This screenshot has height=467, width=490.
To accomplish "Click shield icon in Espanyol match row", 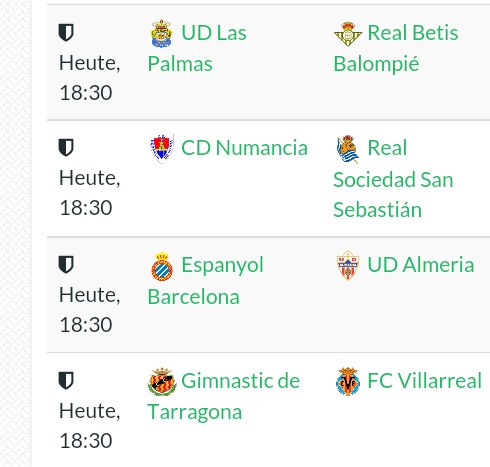I will (x=66, y=265).
